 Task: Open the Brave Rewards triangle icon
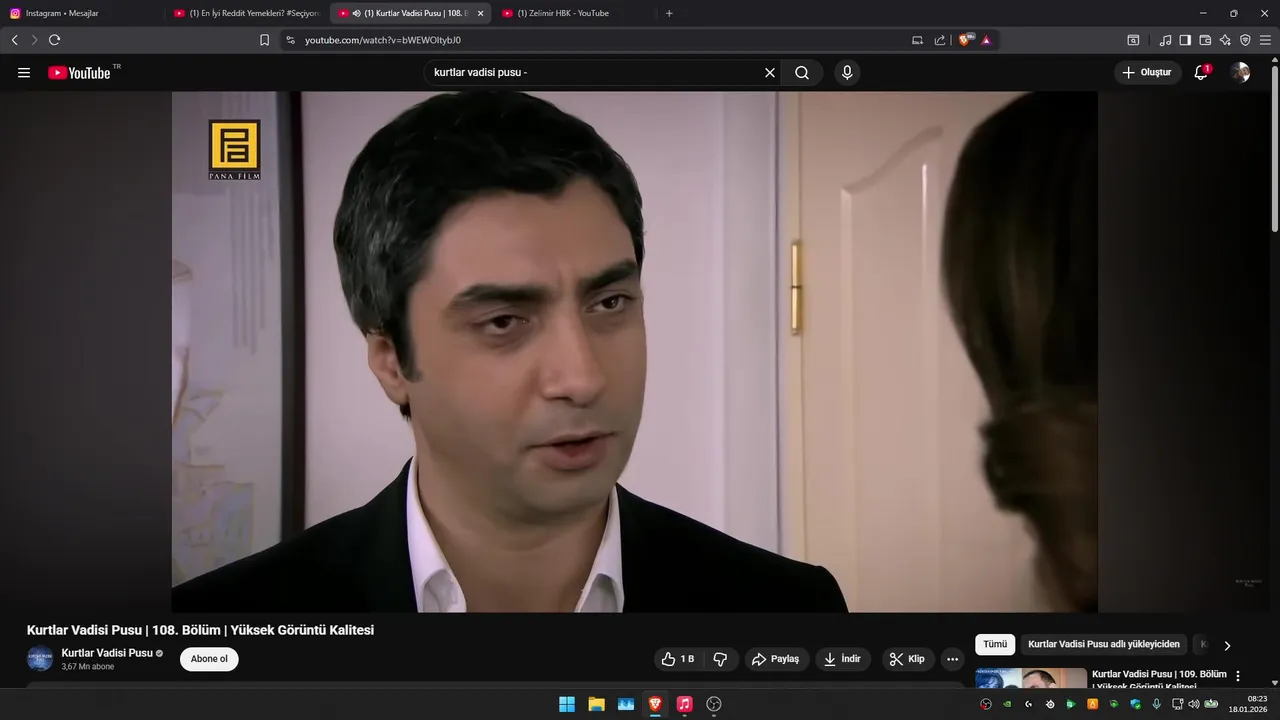tap(986, 40)
